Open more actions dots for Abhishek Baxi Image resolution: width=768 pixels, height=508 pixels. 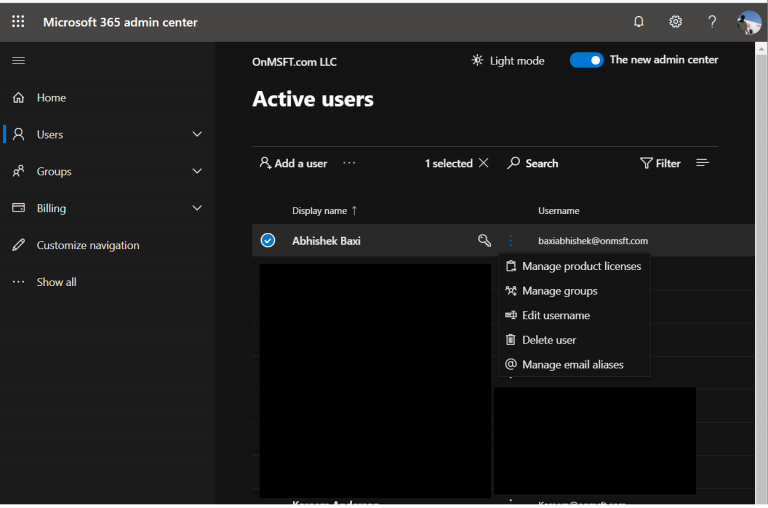(511, 240)
